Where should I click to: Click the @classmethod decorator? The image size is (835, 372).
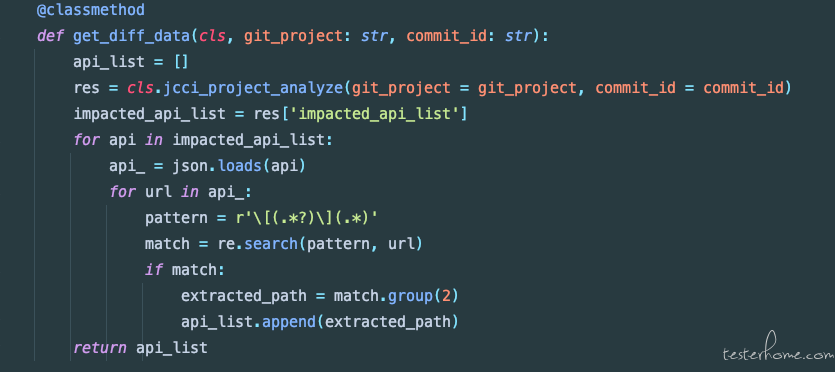[91, 10]
